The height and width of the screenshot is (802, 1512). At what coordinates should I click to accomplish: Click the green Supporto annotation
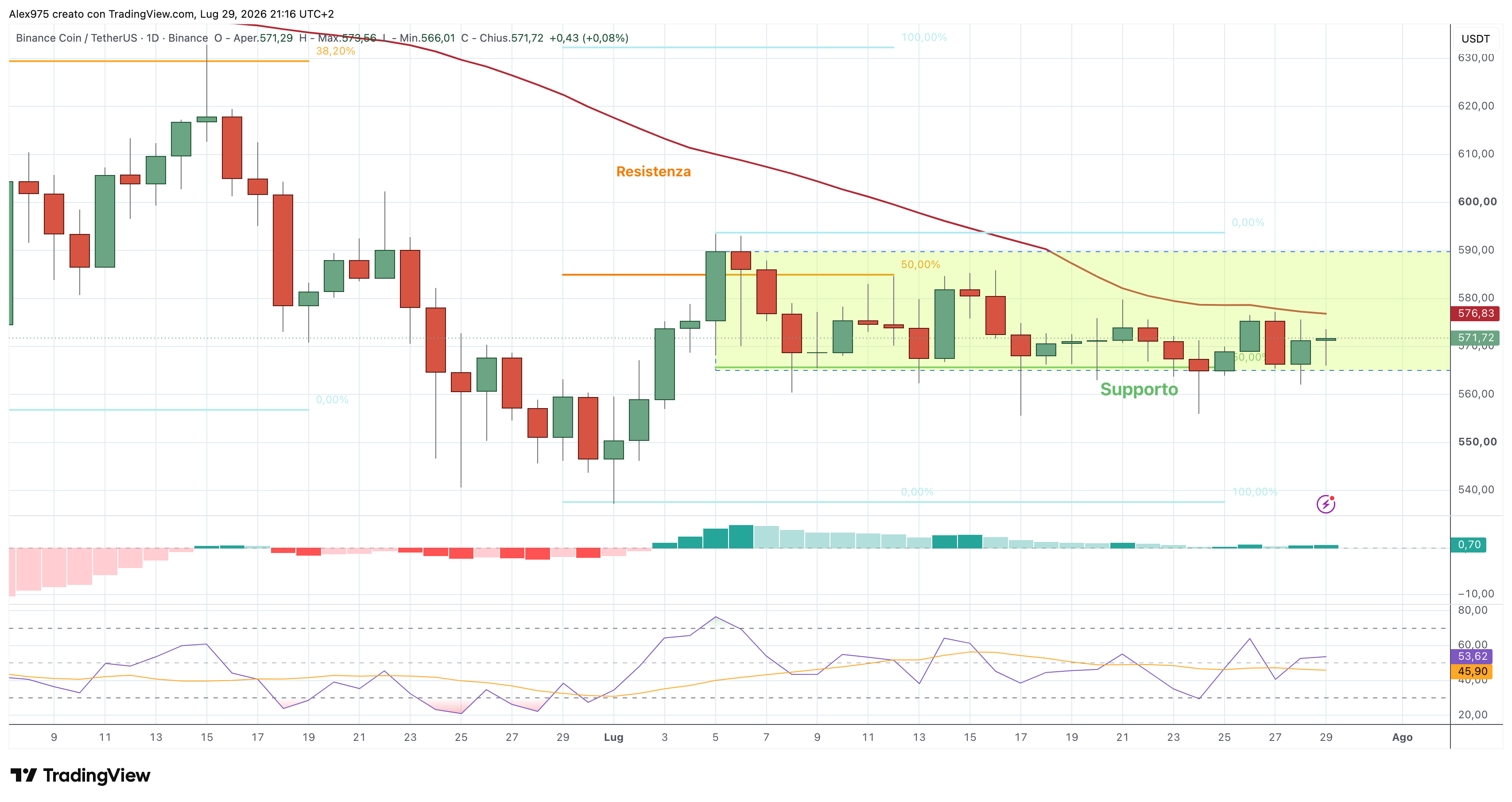[1139, 389]
